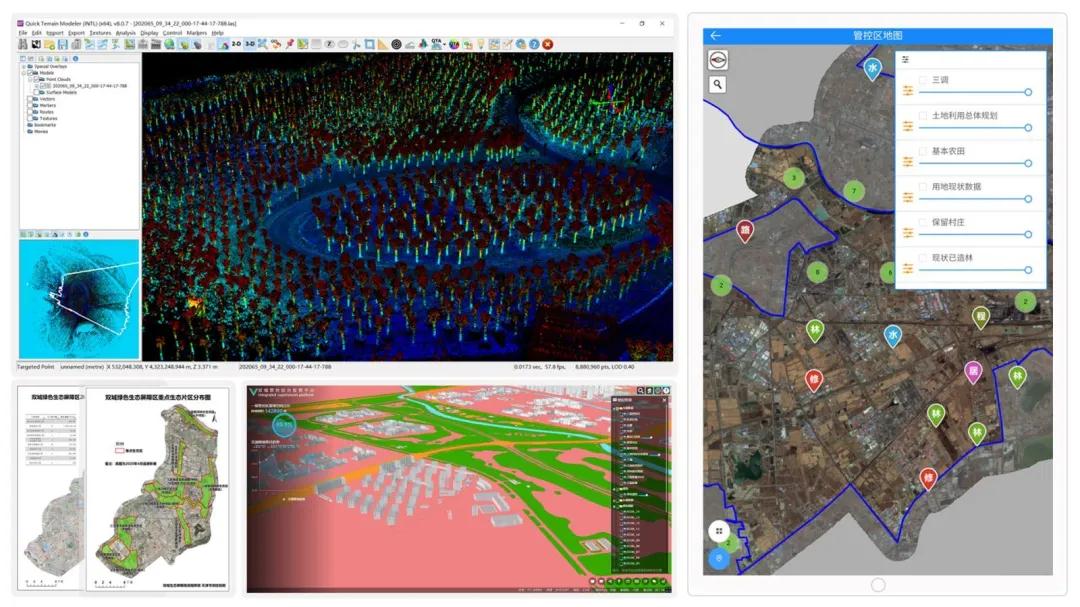This screenshot has width=1080, height=607.
Task: Check the 基本农田 layer checkbox
Action: click(923, 151)
